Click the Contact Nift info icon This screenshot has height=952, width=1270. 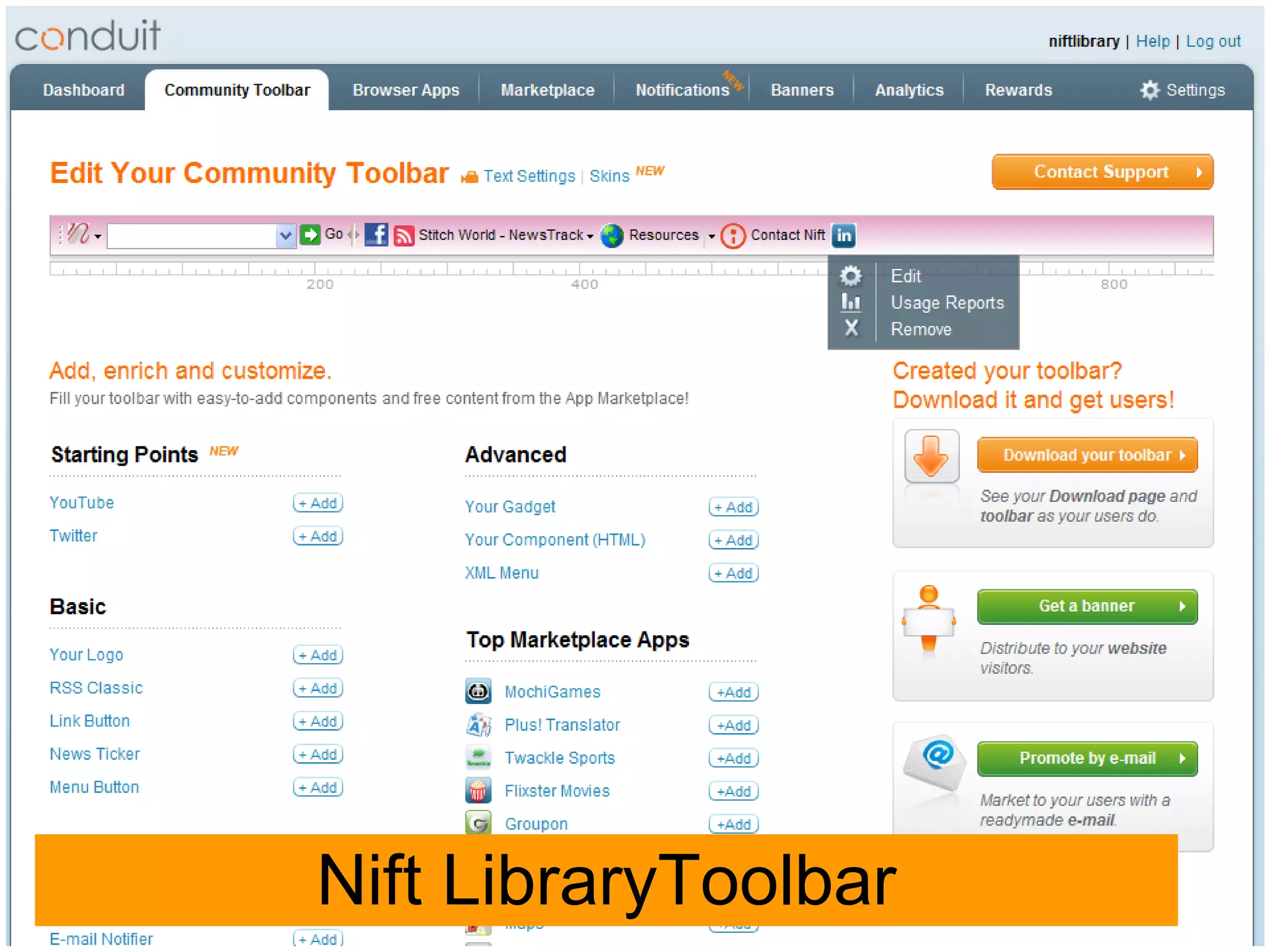733,236
